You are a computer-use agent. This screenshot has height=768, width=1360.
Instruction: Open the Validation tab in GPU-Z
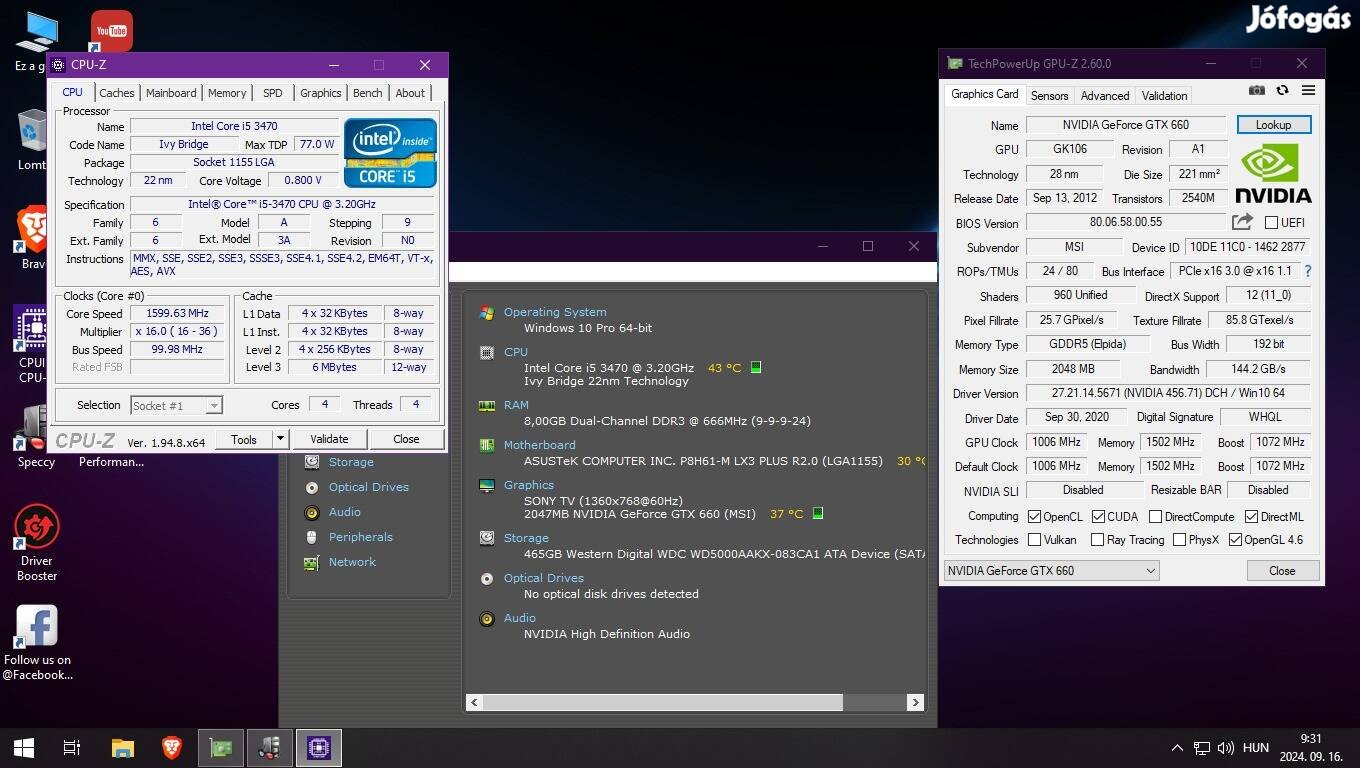(1165, 96)
